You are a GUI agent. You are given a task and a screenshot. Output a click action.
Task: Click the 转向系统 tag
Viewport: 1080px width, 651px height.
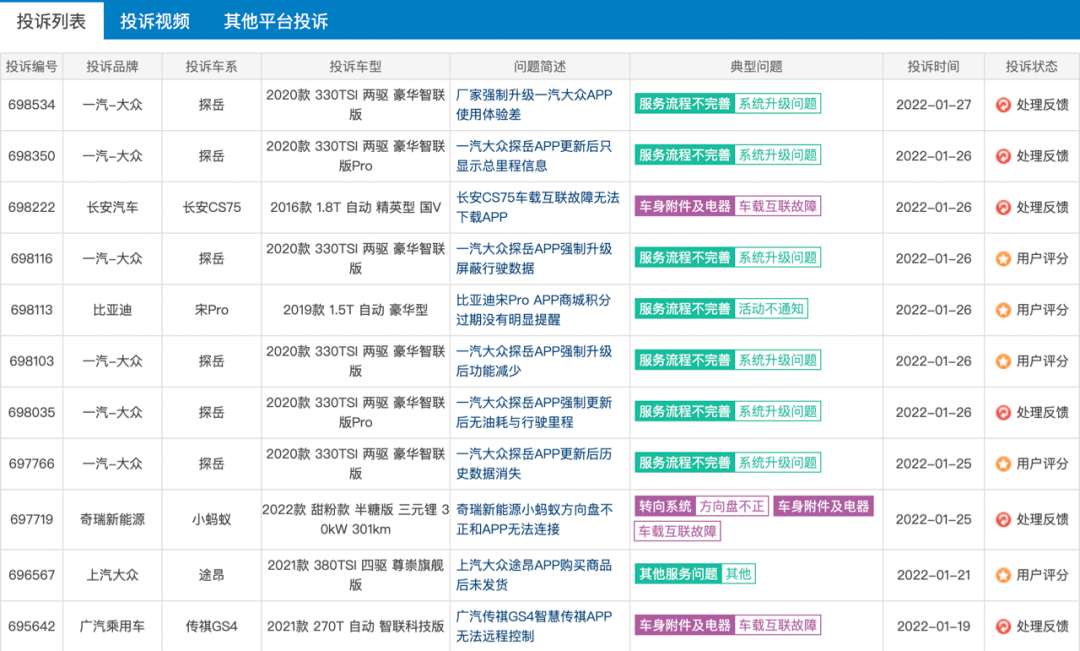[665, 506]
